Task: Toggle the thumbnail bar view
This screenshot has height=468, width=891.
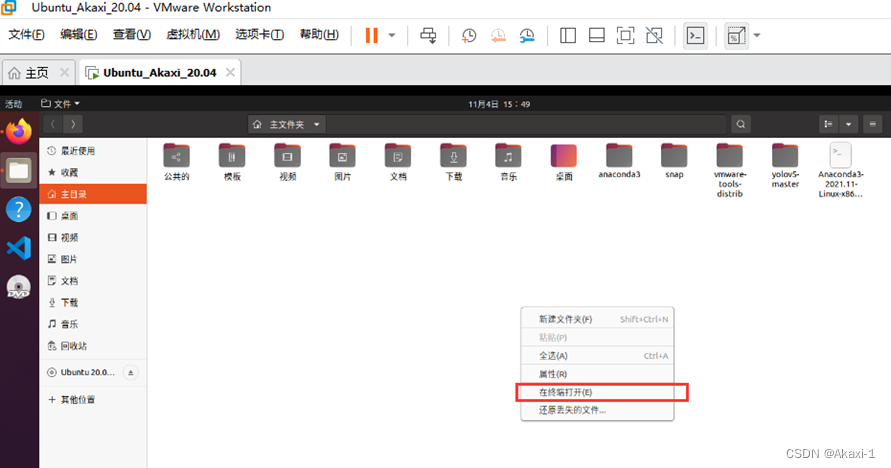Action: (597, 35)
